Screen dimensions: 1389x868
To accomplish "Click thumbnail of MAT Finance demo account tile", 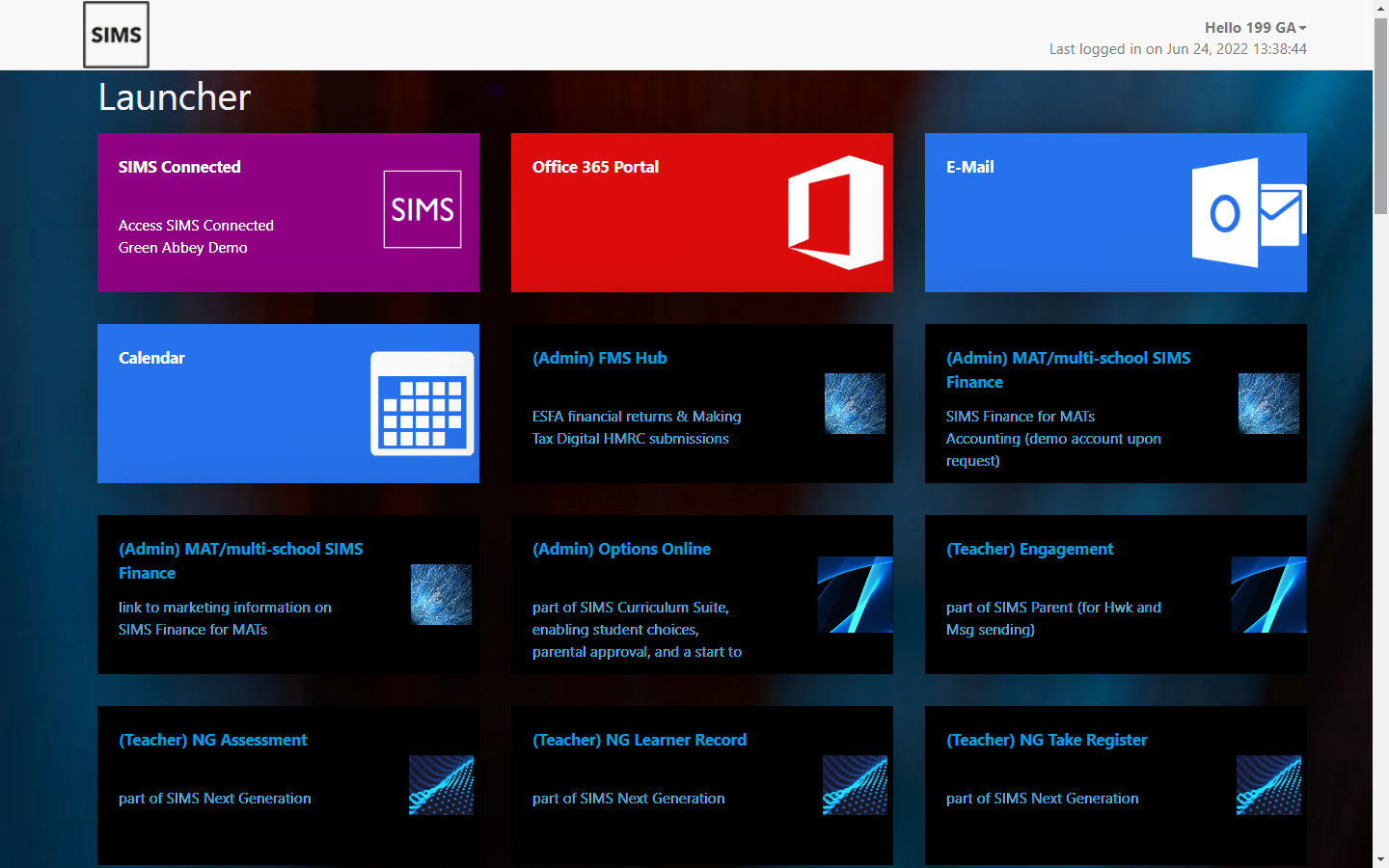I will [1268, 403].
